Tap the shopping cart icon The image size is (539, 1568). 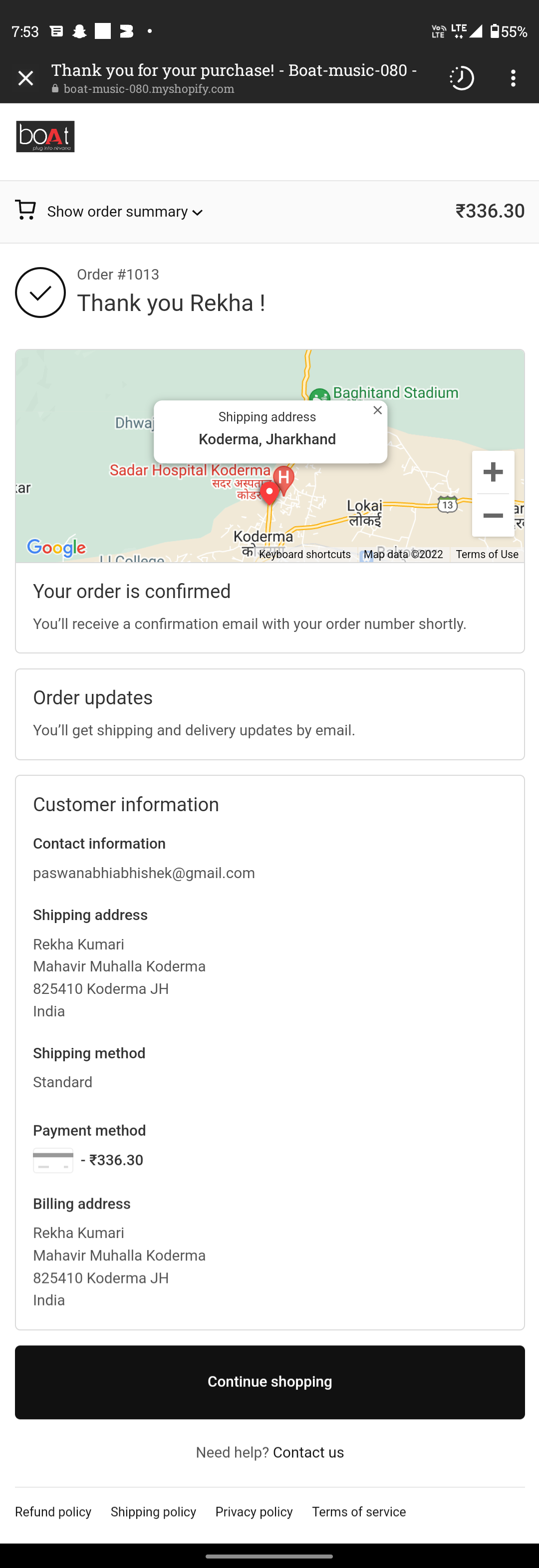25,210
